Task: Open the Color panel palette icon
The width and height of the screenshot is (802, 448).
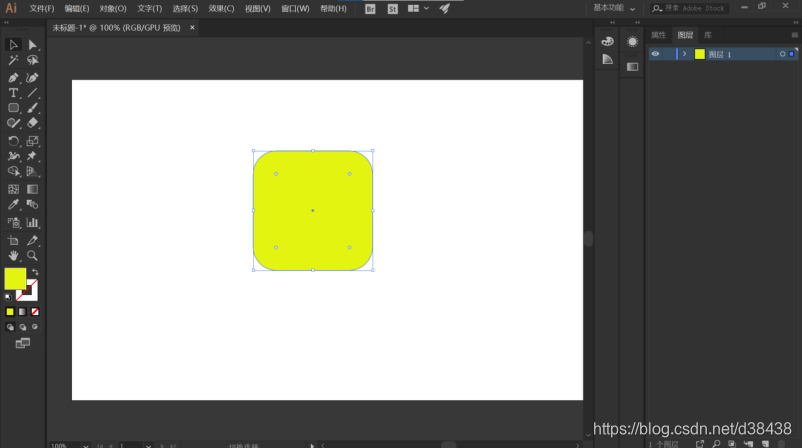Action: pos(607,41)
